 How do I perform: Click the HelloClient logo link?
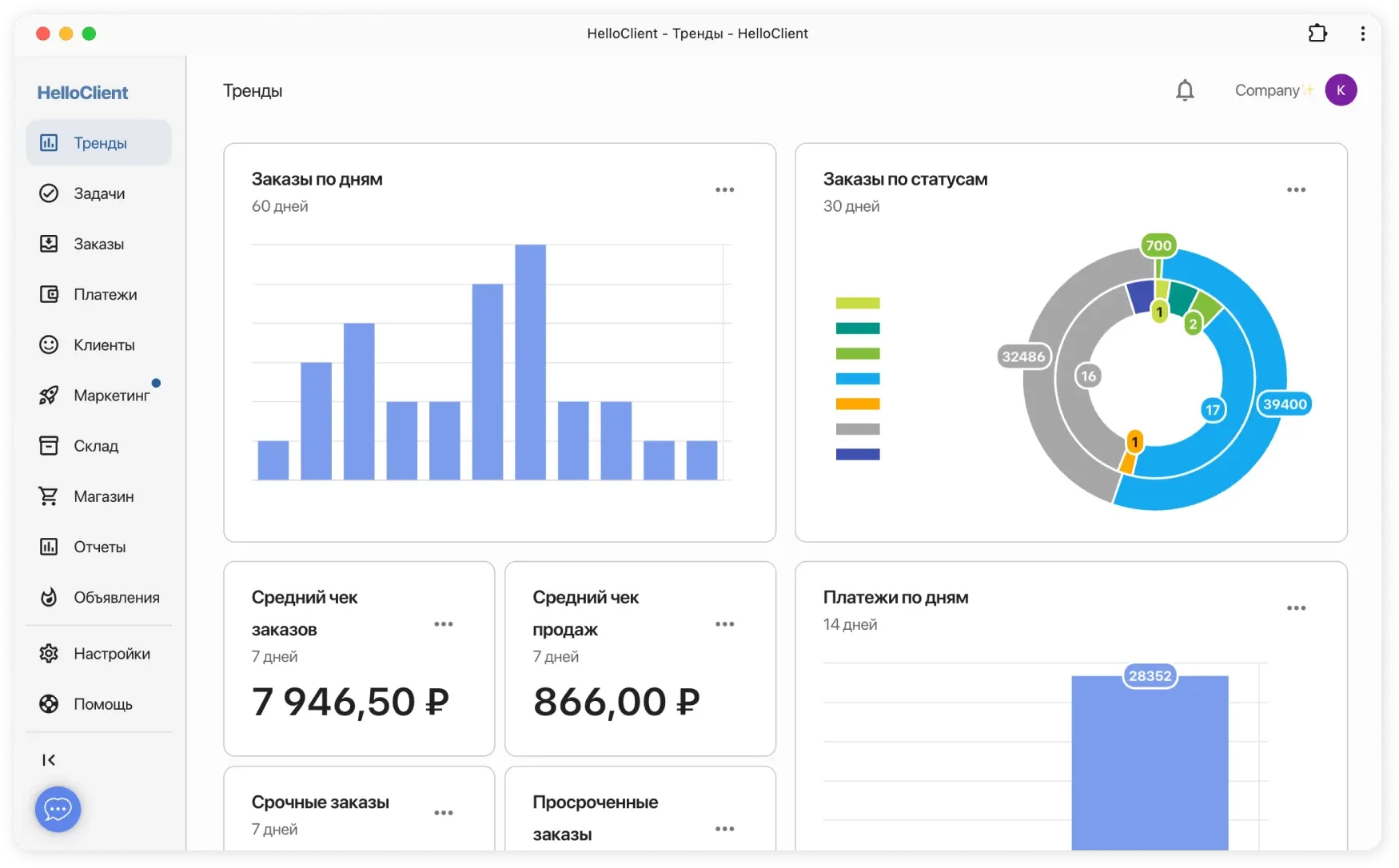[x=82, y=93]
